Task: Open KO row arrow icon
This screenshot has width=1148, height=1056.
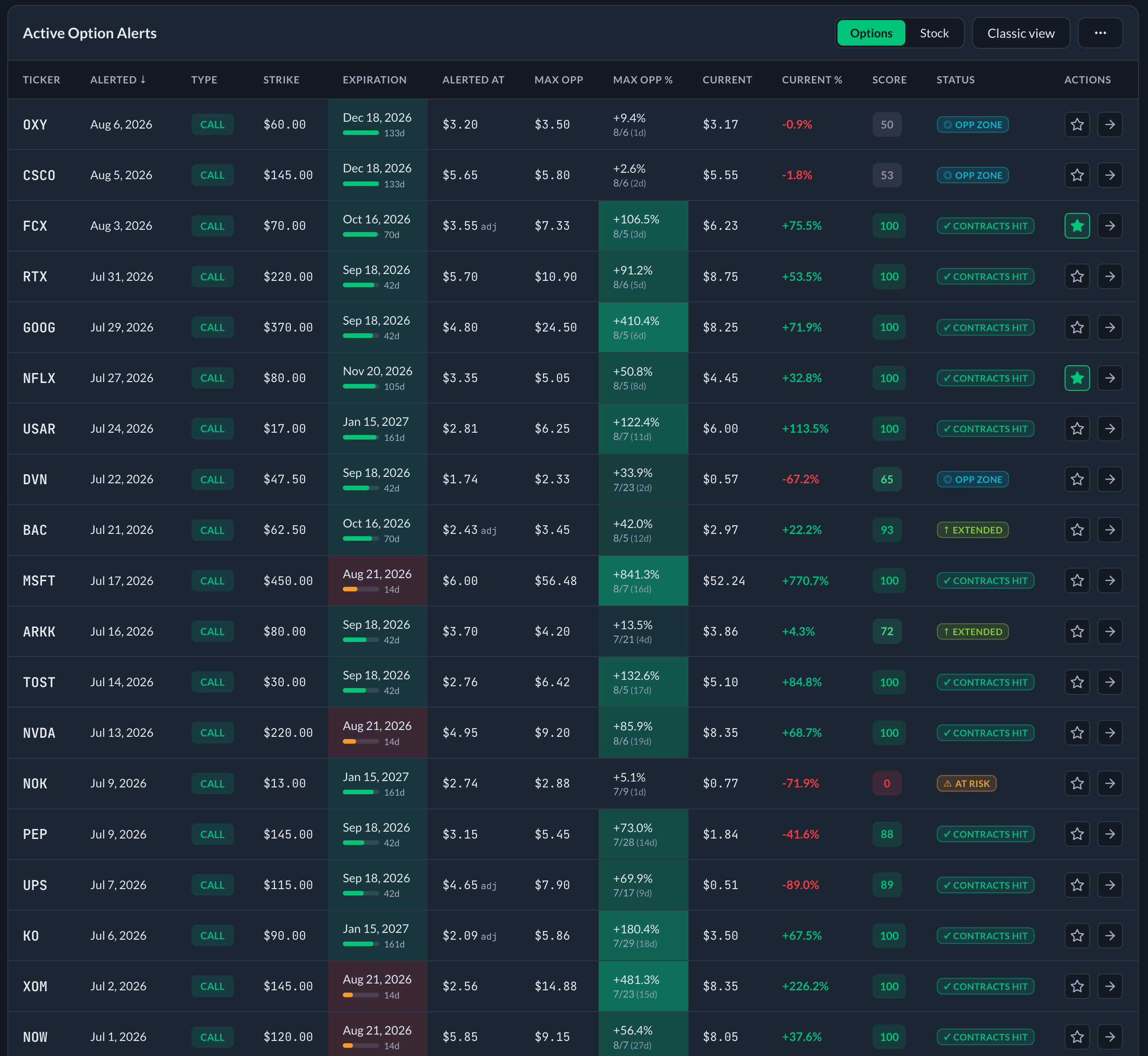Action: 1109,936
